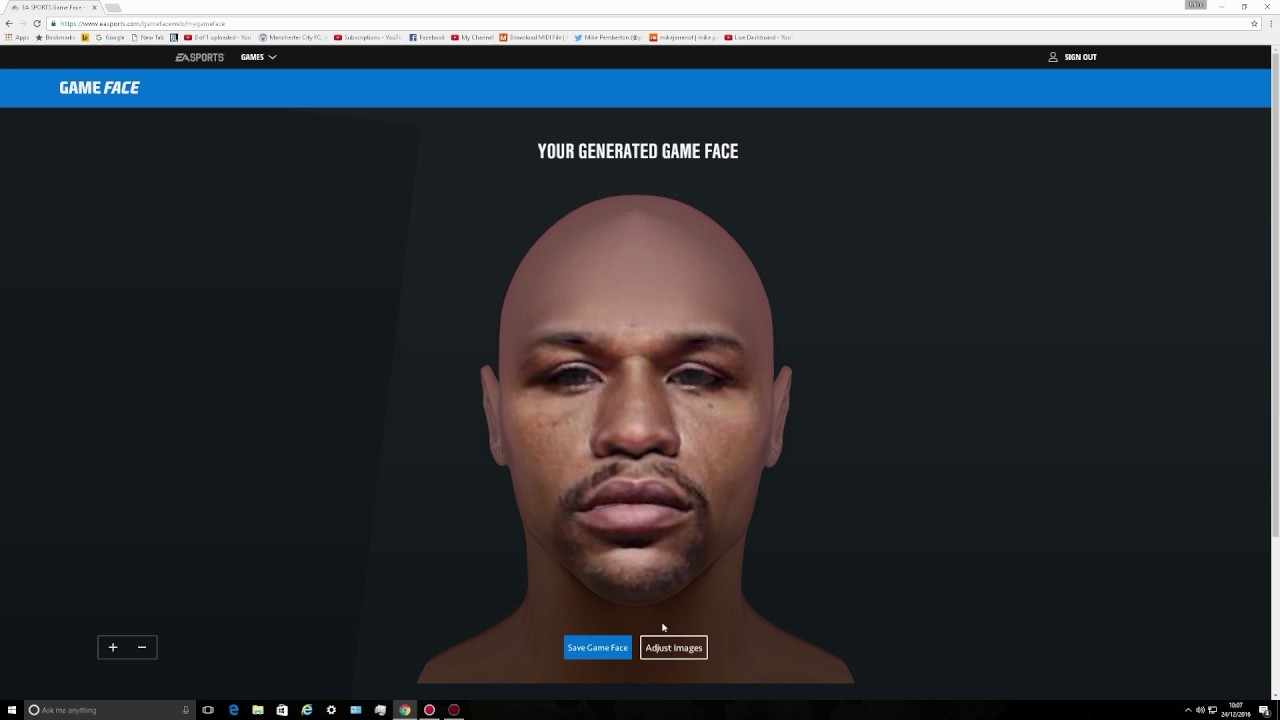Click the Cortana search box
Screen dimensions: 1280x720
coord(110,710)
